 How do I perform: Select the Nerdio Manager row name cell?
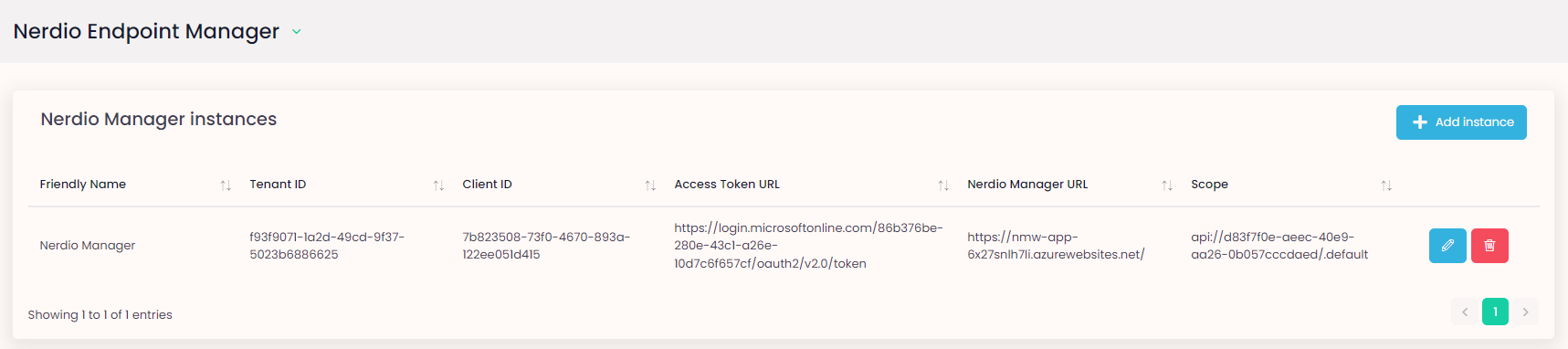88,245
